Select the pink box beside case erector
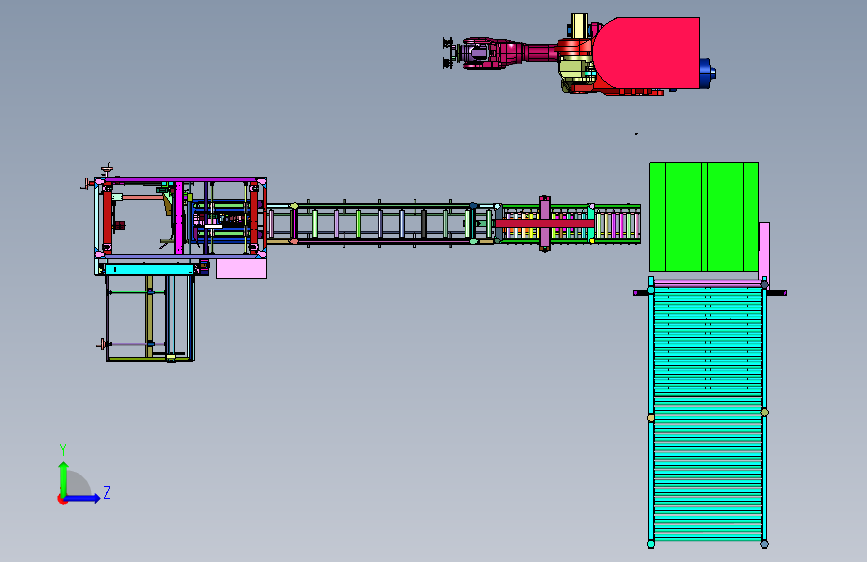The image size is (867, 562). (242, 268)
